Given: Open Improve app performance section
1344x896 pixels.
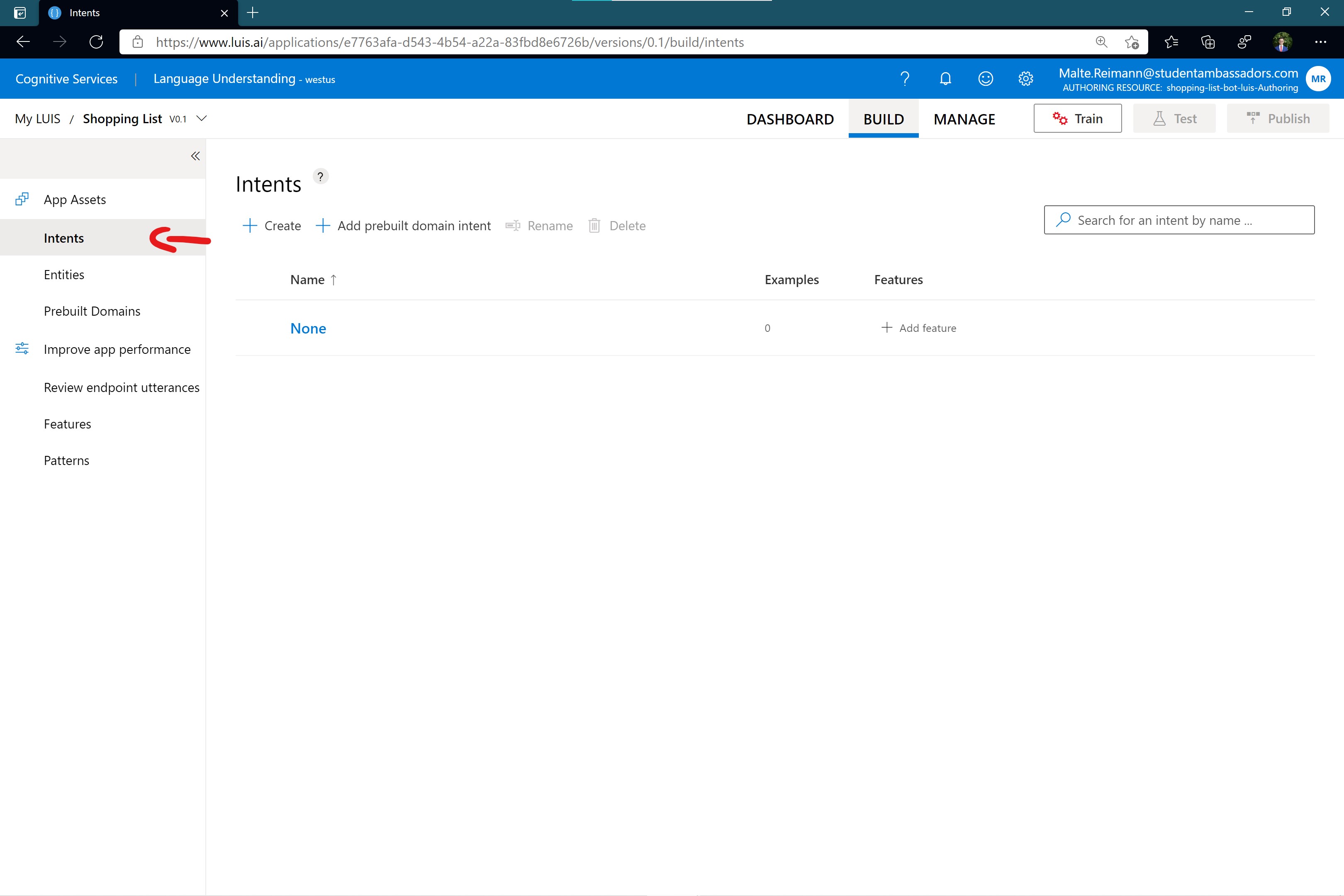Looking at the screenshot, I should click(117, 348).
